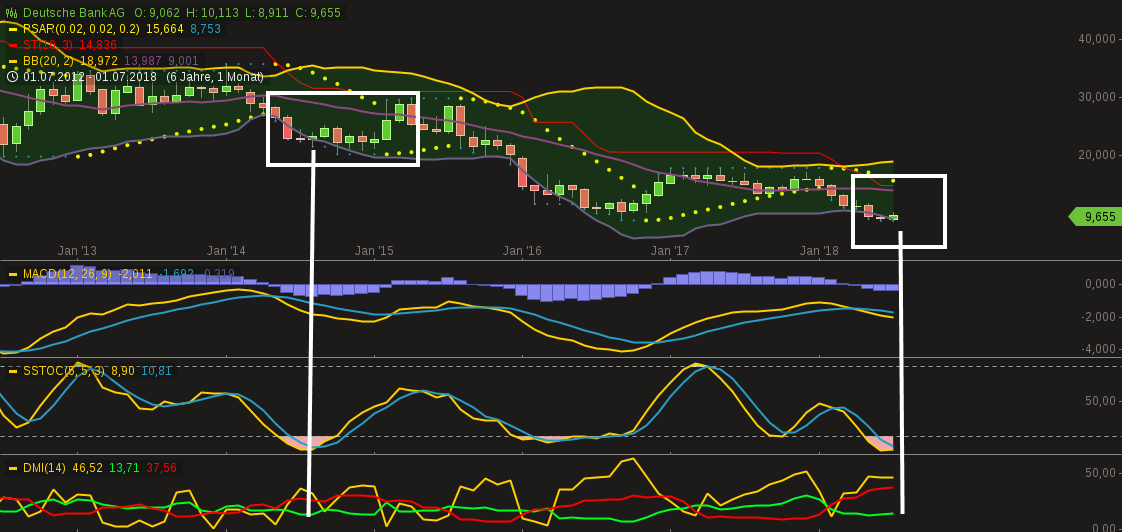Click the candlestick chart-type icon beside Deutsche Bank AG
This screenshot has height=532, width=1122.
click(x=12, y=13)
